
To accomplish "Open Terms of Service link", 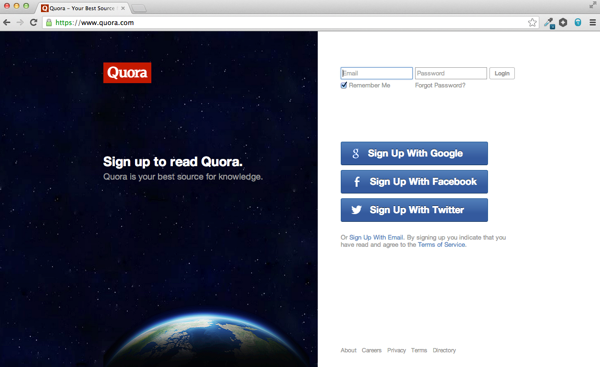I will 442,245.
